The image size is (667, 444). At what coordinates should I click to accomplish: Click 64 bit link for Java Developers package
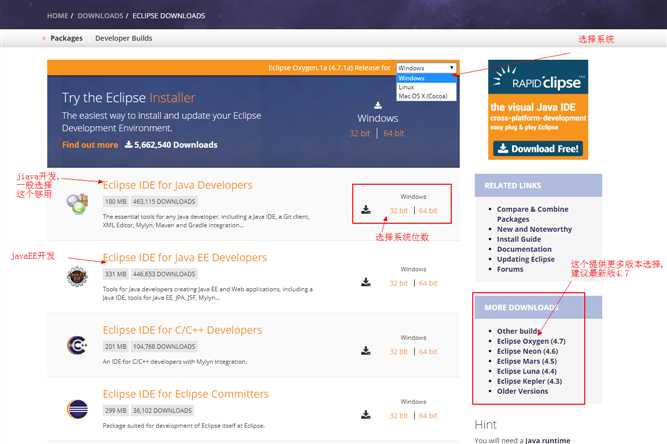coord(428,211)
